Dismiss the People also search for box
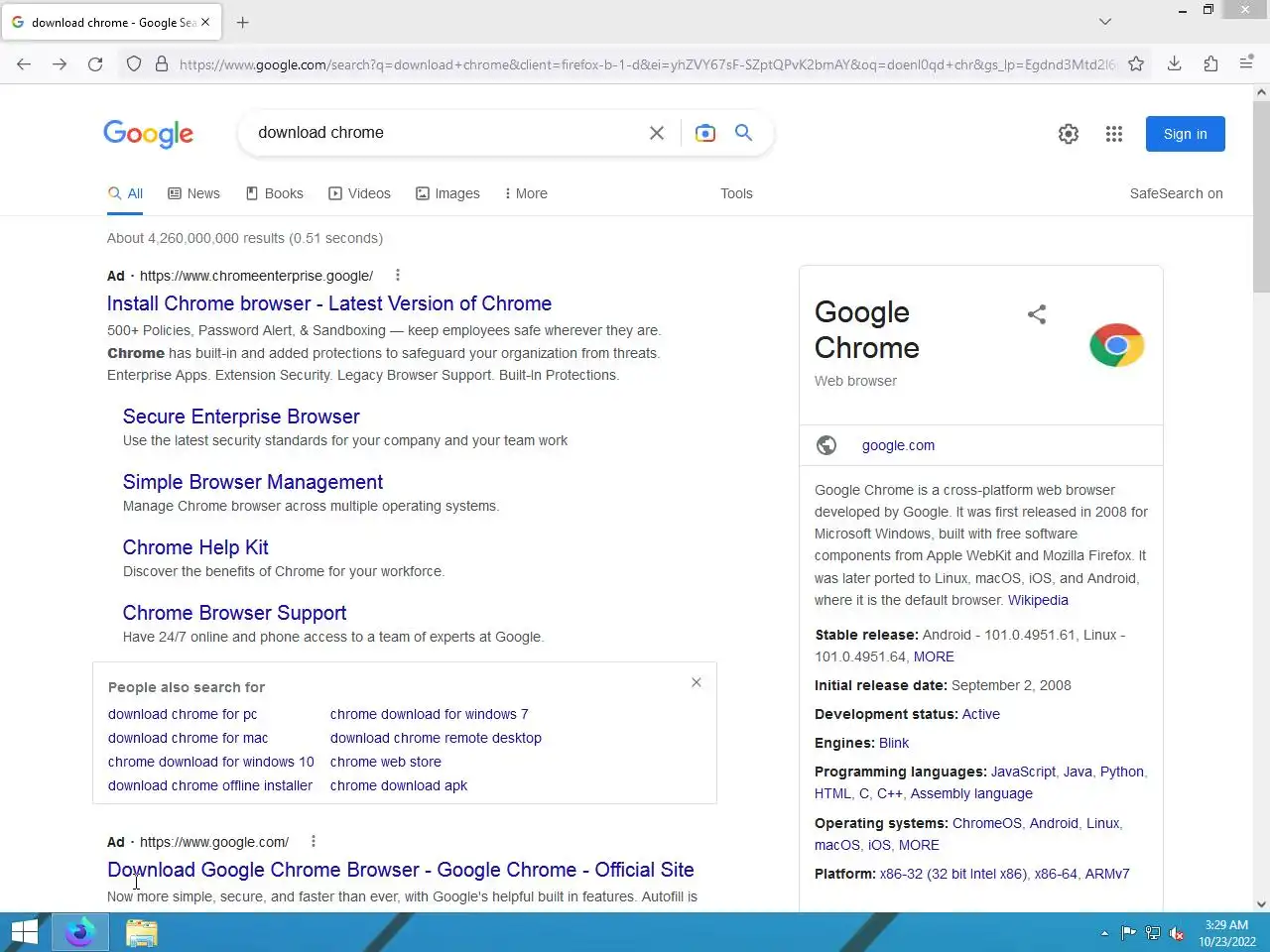This screenshot has width=1270, height=952. click(697, 682)
